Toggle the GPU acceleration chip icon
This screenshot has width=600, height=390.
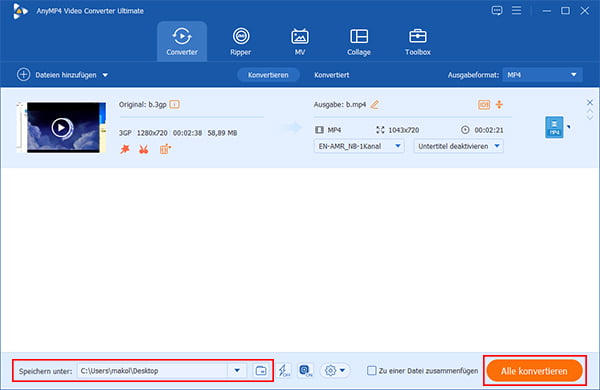point(305,370)
